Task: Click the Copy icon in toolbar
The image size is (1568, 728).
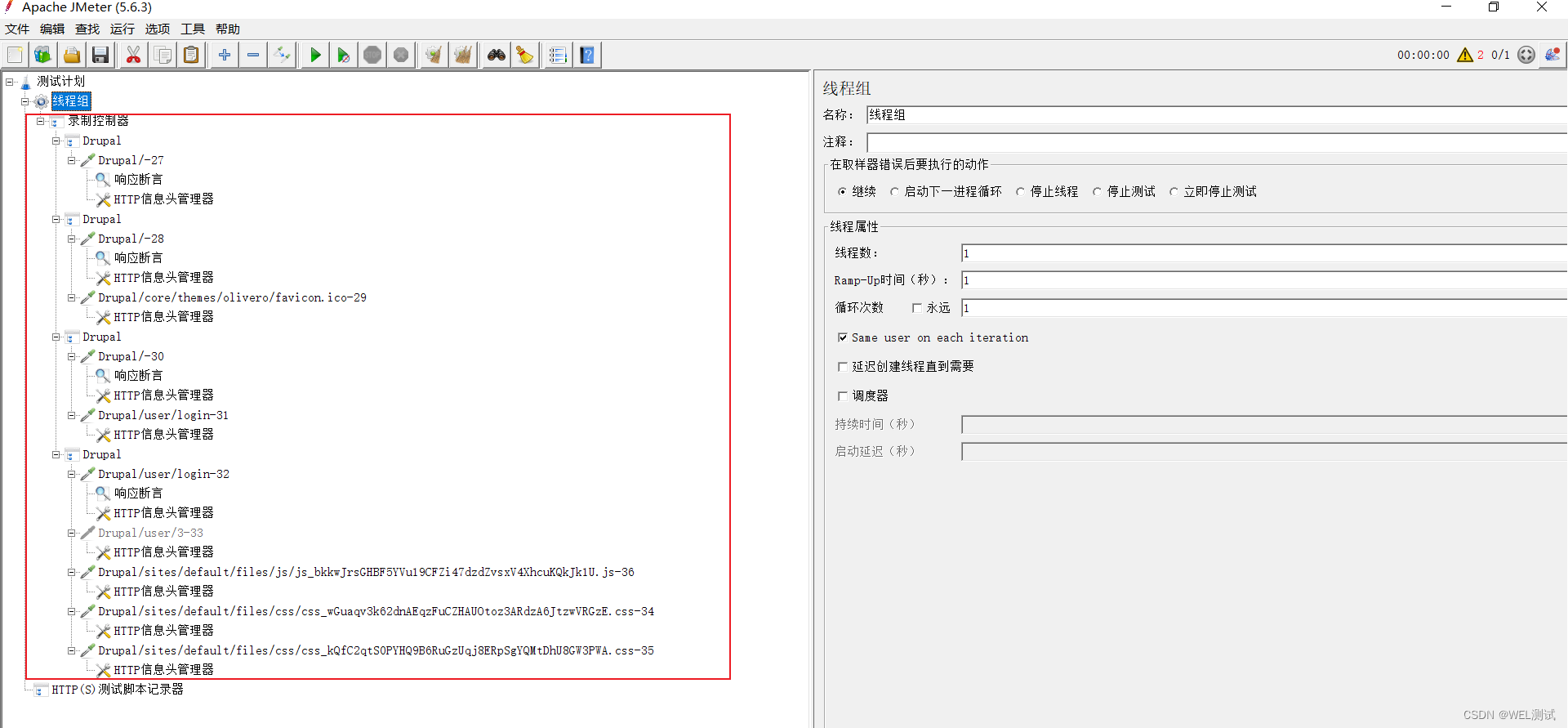Action: pos(163,55)
